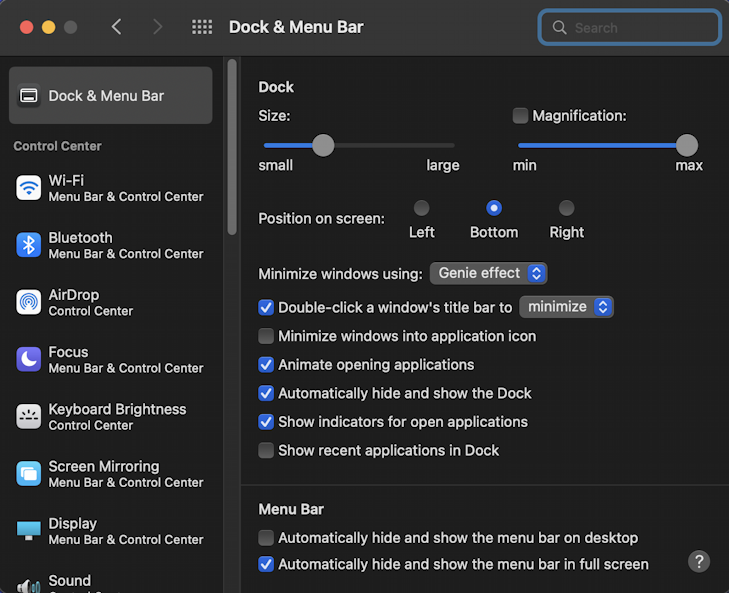Viewport: 729px width, 593px height.
Task: Open Display settings in sidebar
Action: [111, 531]
